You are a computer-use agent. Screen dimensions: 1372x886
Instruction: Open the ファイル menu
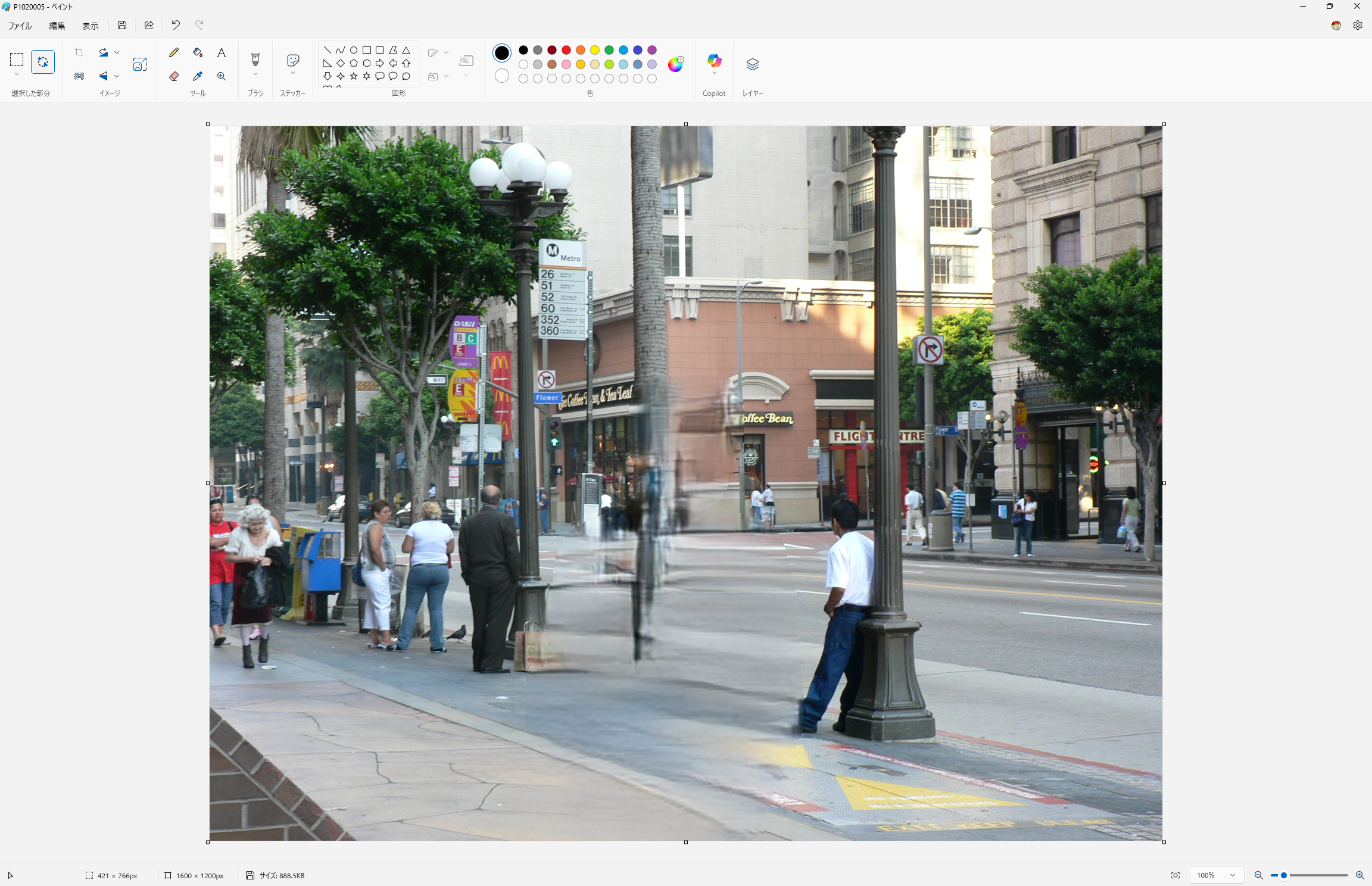(x=20, y=26)
